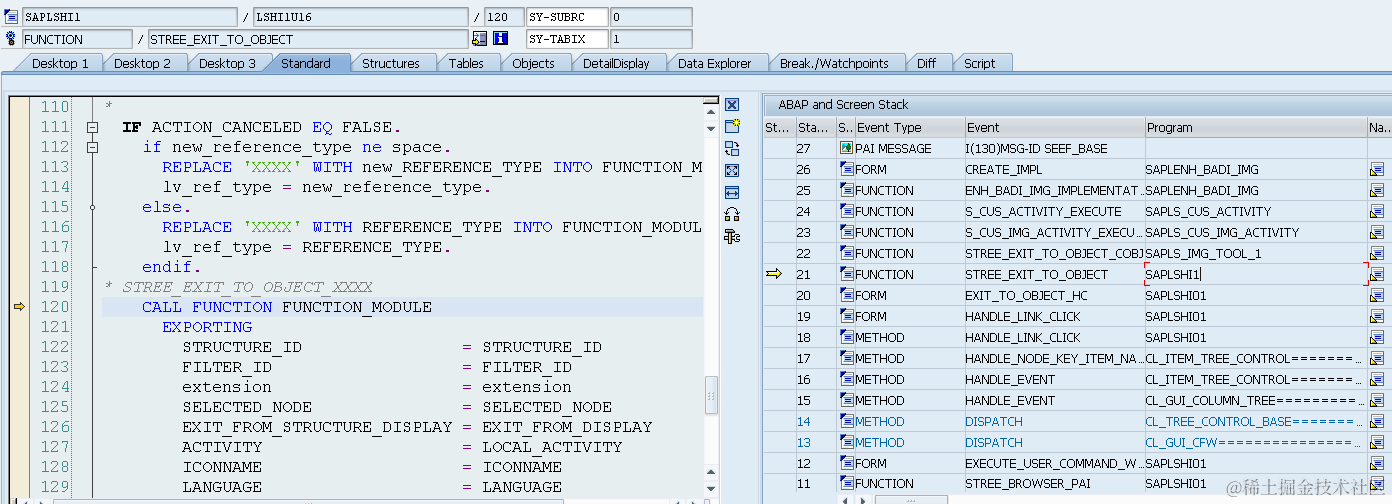Click the source icon in CREATE_IMPL row
The width and height of the screenshot is (1392, 504).
tap(846, 169)
